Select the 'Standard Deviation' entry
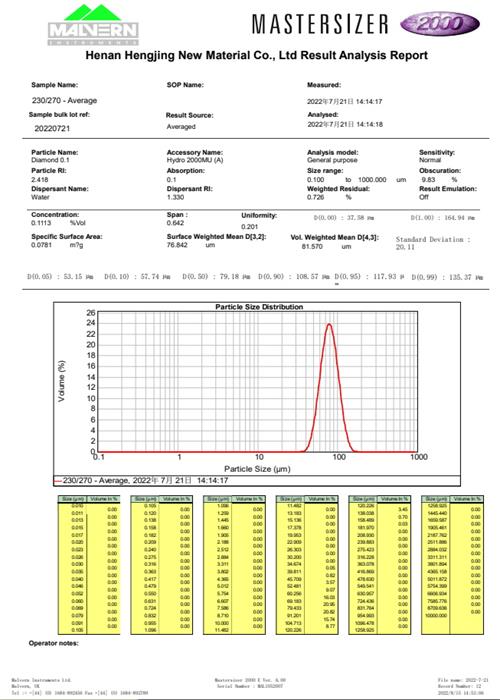 [433, 243]
